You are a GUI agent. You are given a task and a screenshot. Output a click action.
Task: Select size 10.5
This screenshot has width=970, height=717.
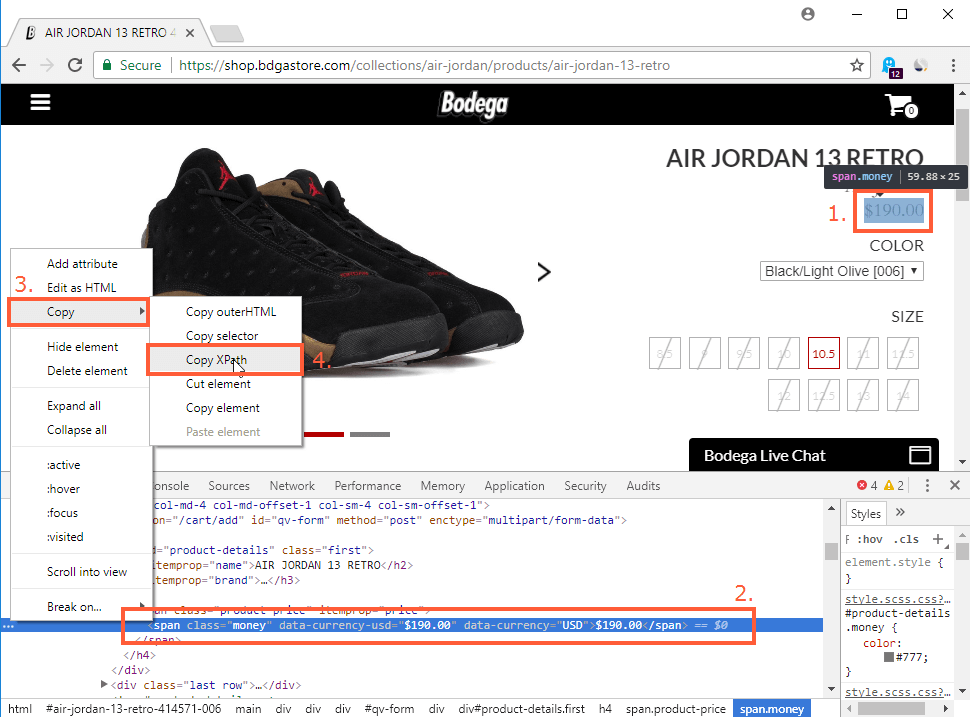[823, 353]
